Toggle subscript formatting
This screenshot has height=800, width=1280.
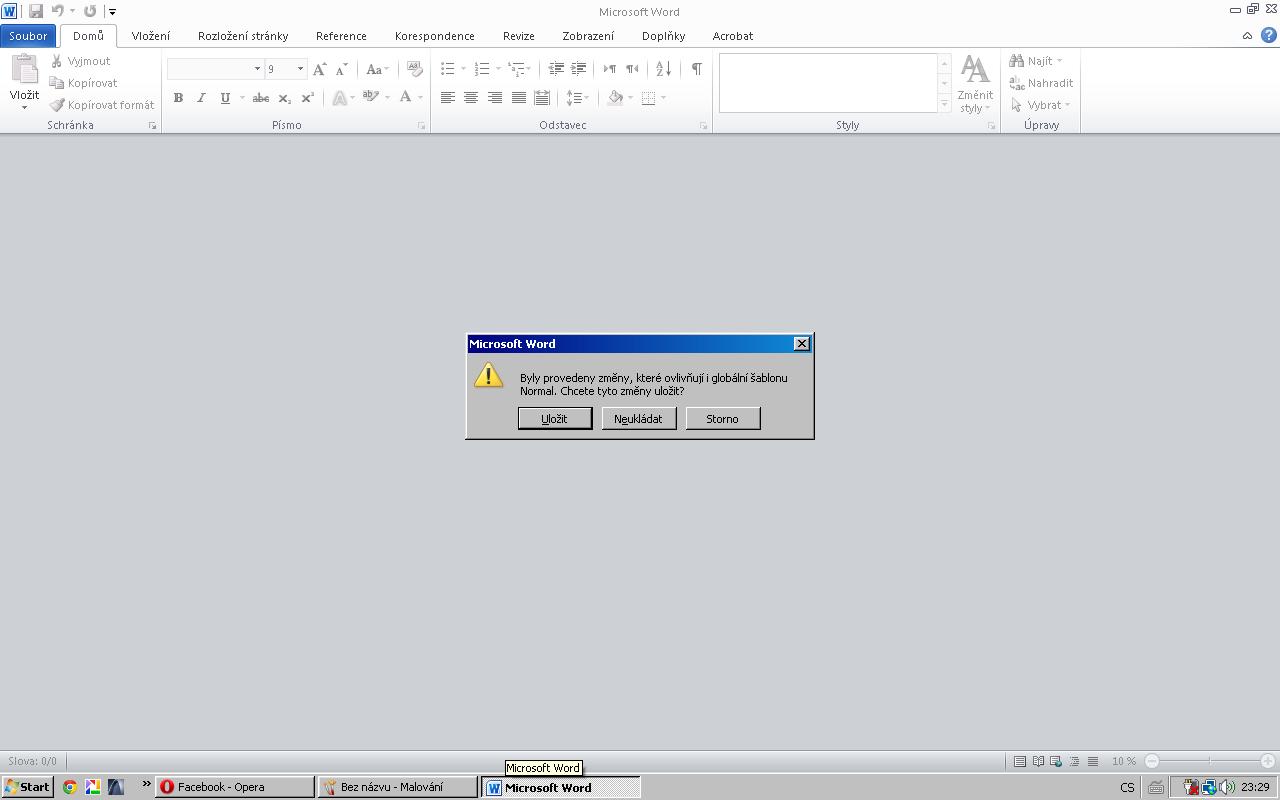pos(284,98)
